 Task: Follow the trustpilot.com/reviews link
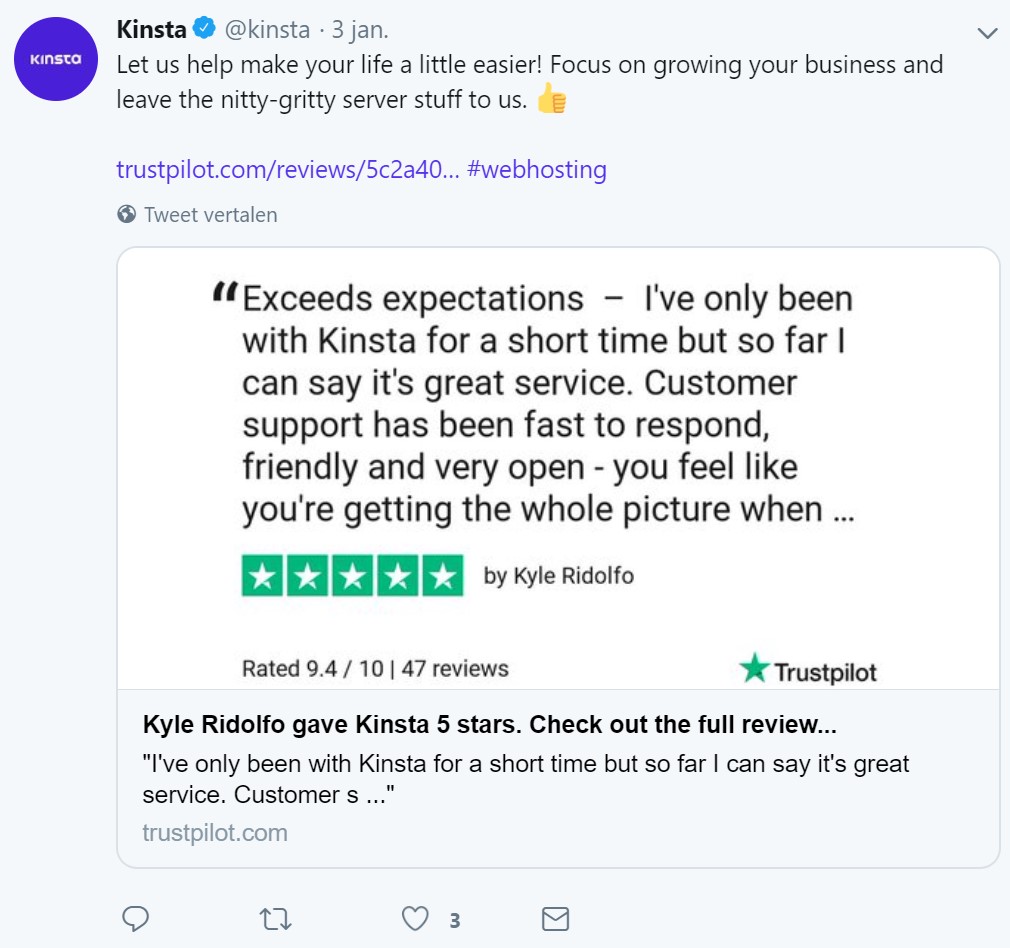pyautogui.click(x=288, y=169)
